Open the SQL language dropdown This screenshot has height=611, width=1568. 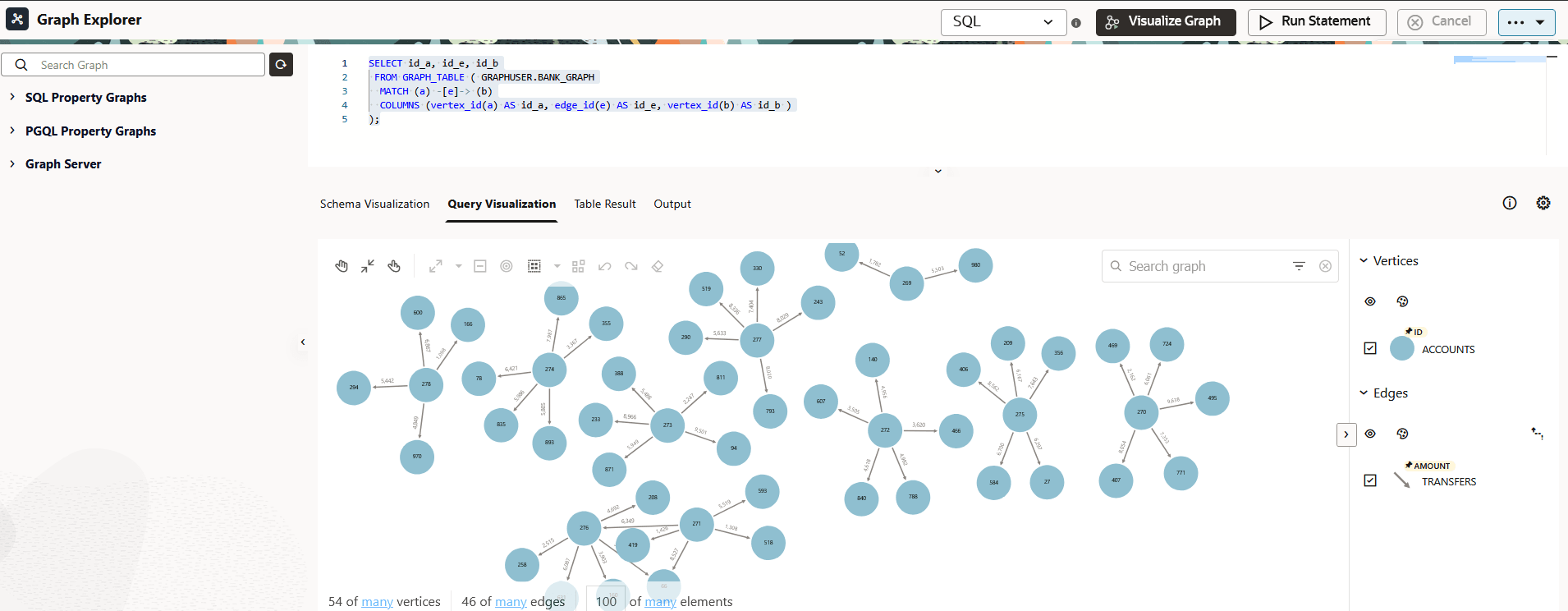click(x=1003, y=22)
